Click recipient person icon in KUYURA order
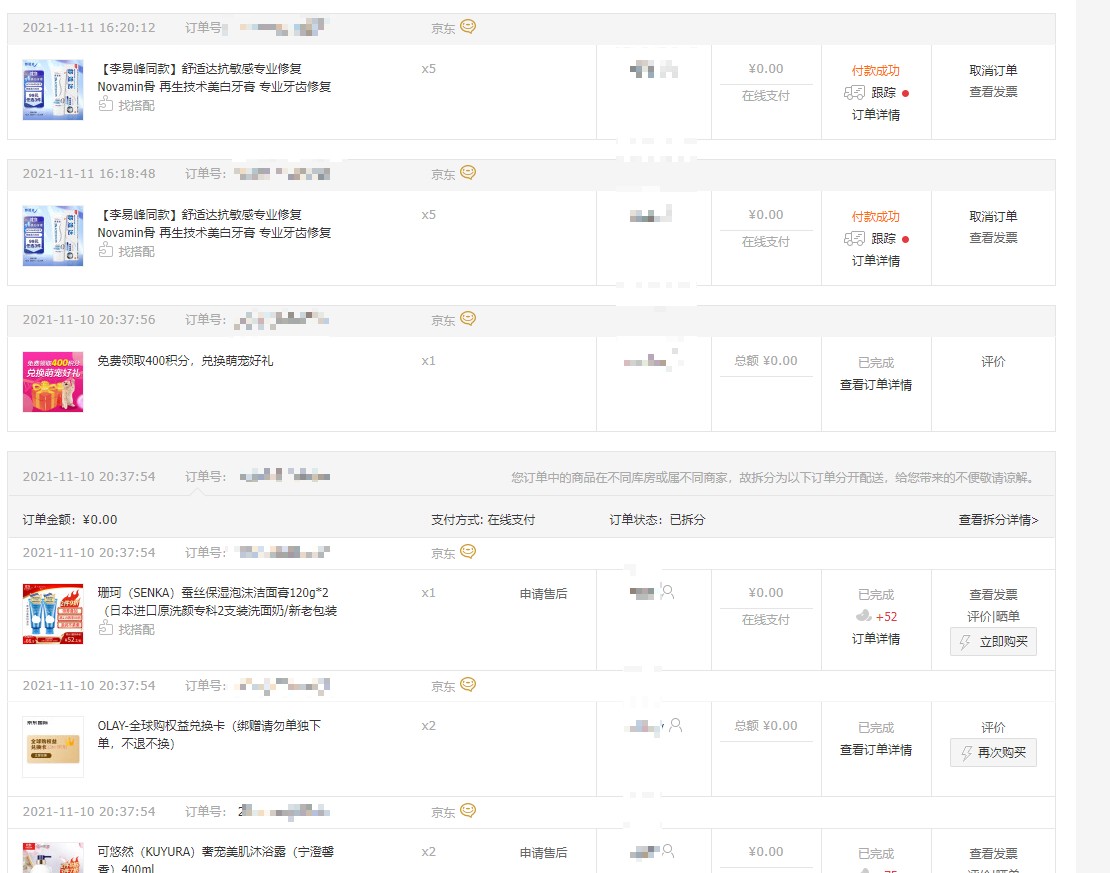Screen dimensions: 1110x873 668,851
